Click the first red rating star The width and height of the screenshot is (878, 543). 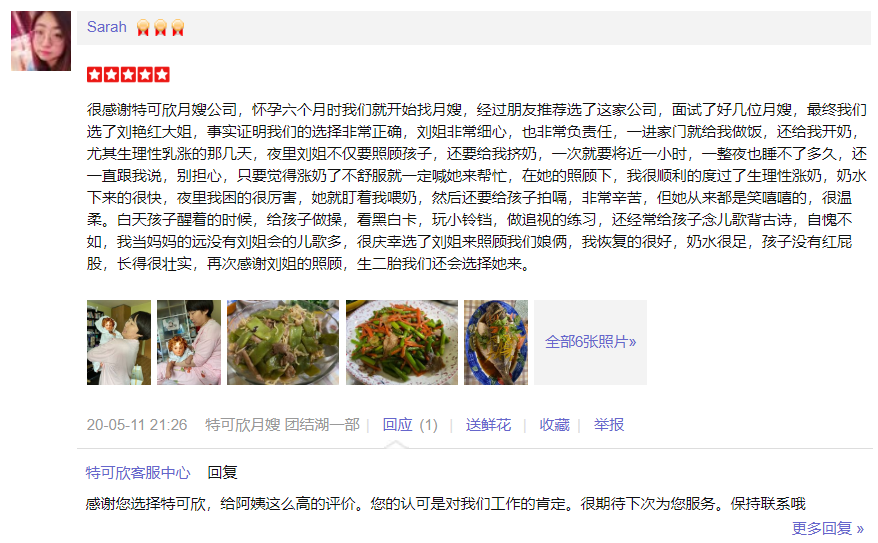tap(95, 74)
